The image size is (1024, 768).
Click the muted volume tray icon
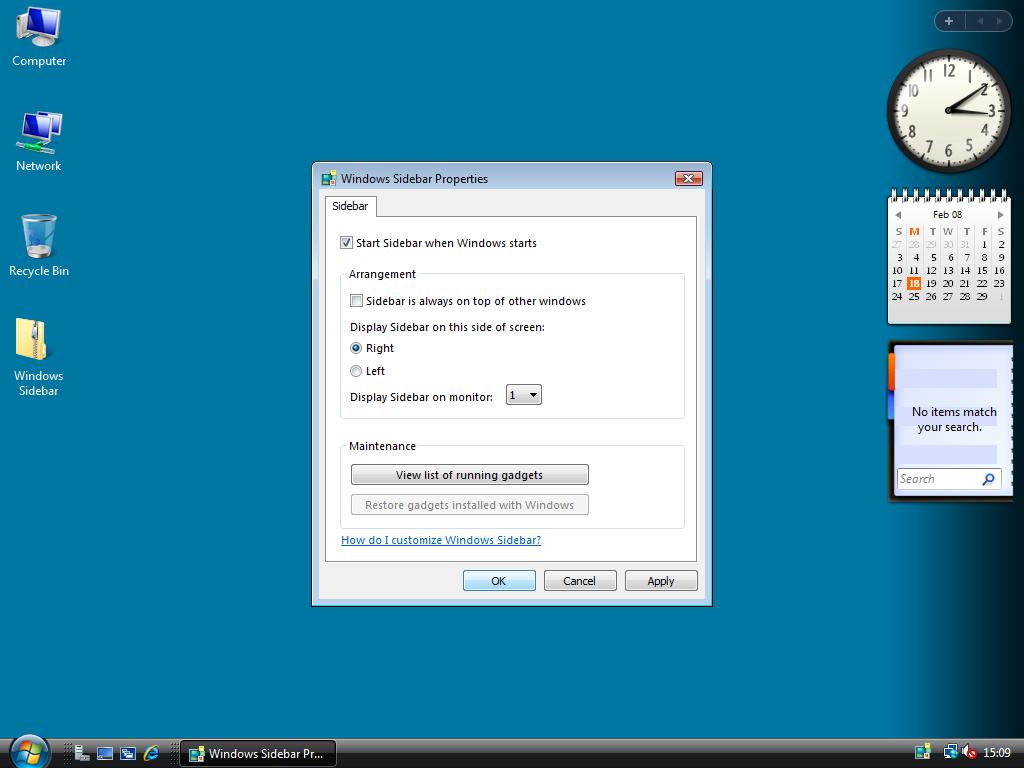click(969, 752)
